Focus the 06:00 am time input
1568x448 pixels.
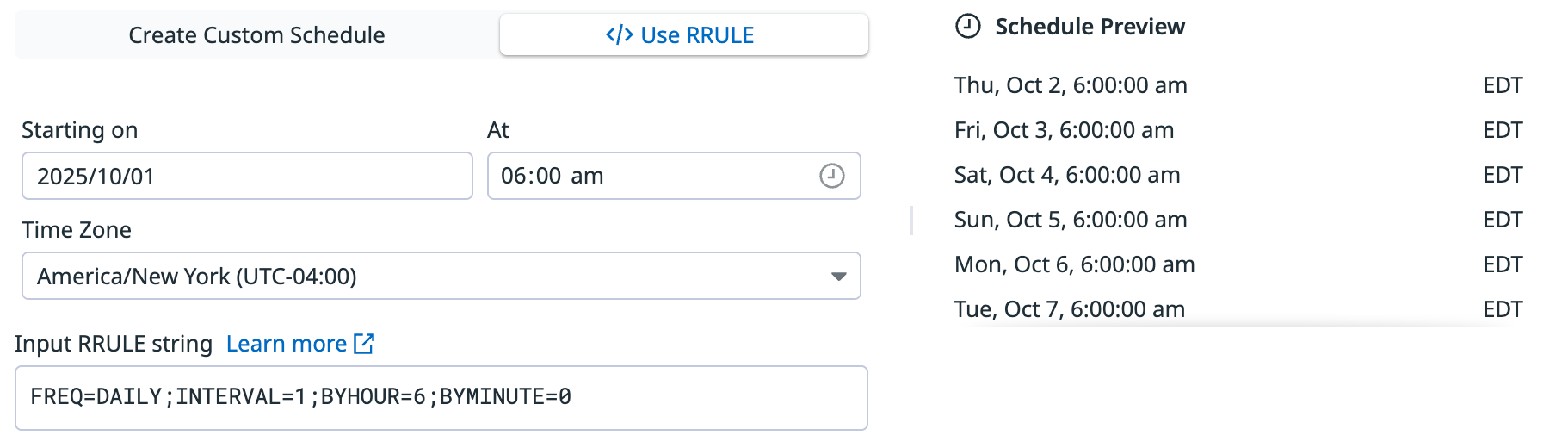[x=645, y=177]
